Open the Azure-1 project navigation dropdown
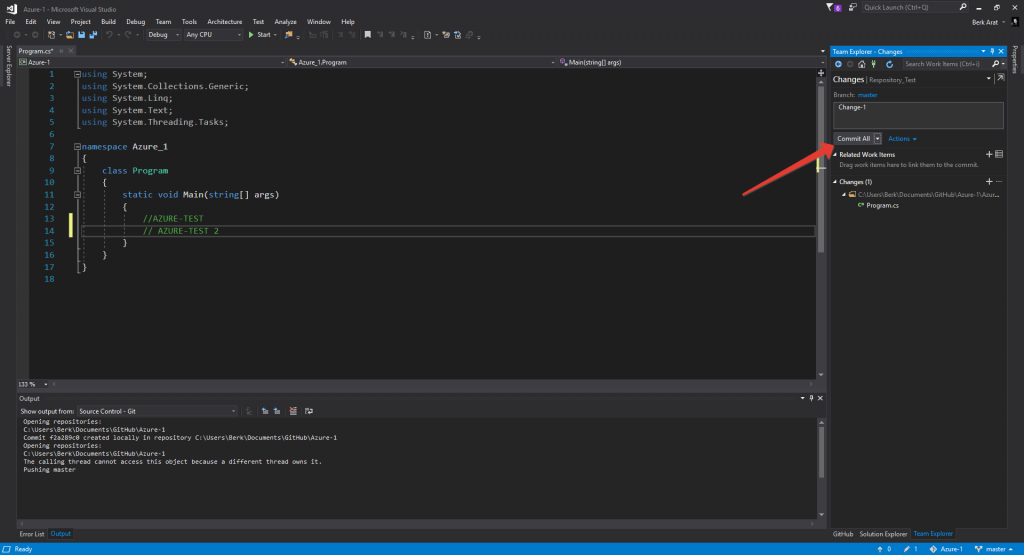The width and height of the screenshot is (1024, 555). (152, 63)
